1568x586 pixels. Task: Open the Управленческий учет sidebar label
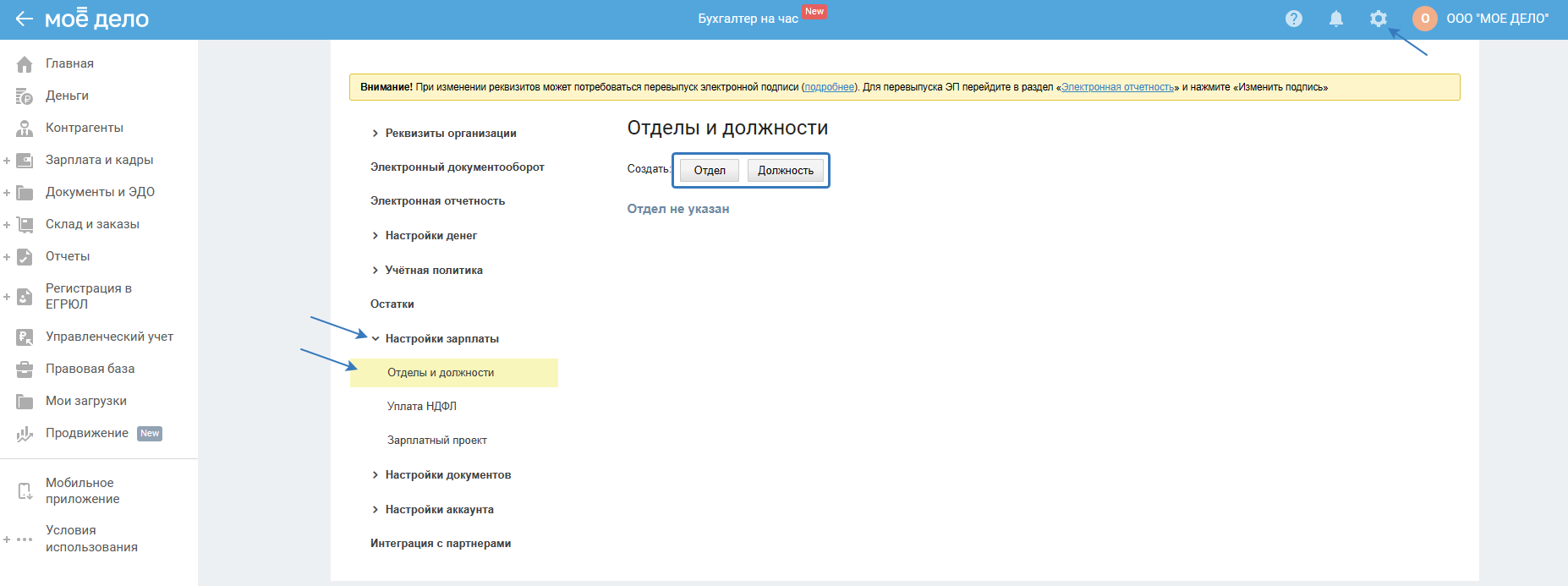[109, 337]
